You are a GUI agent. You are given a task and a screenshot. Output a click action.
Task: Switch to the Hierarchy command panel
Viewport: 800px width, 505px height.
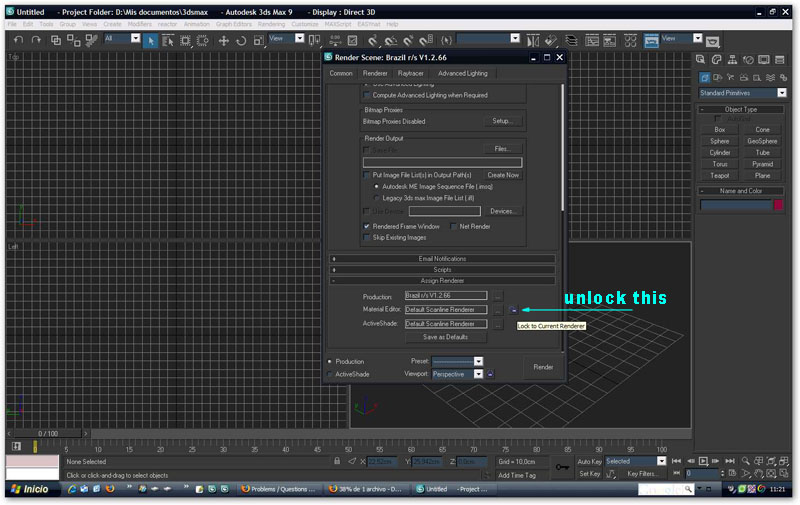click(732, 60)
